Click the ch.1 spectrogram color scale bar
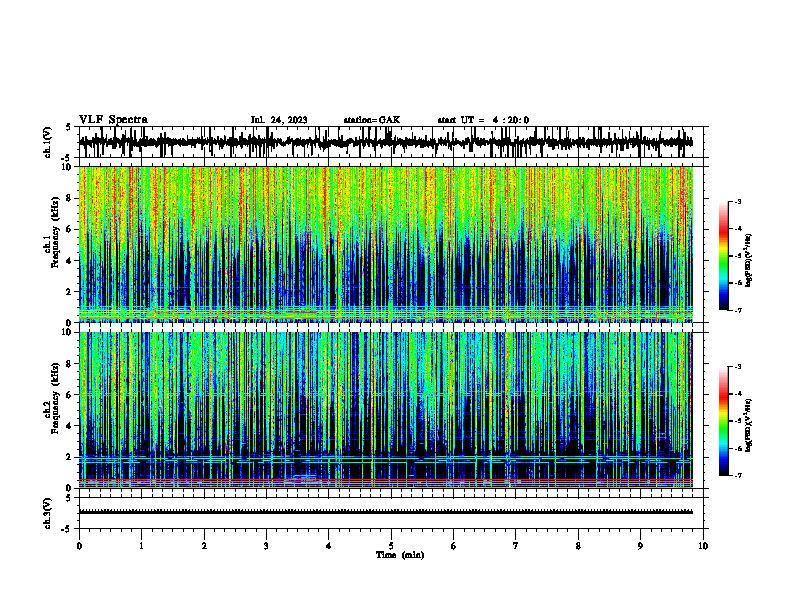The height and width of the screenshot is (612, 792). [x=723, y=256]
